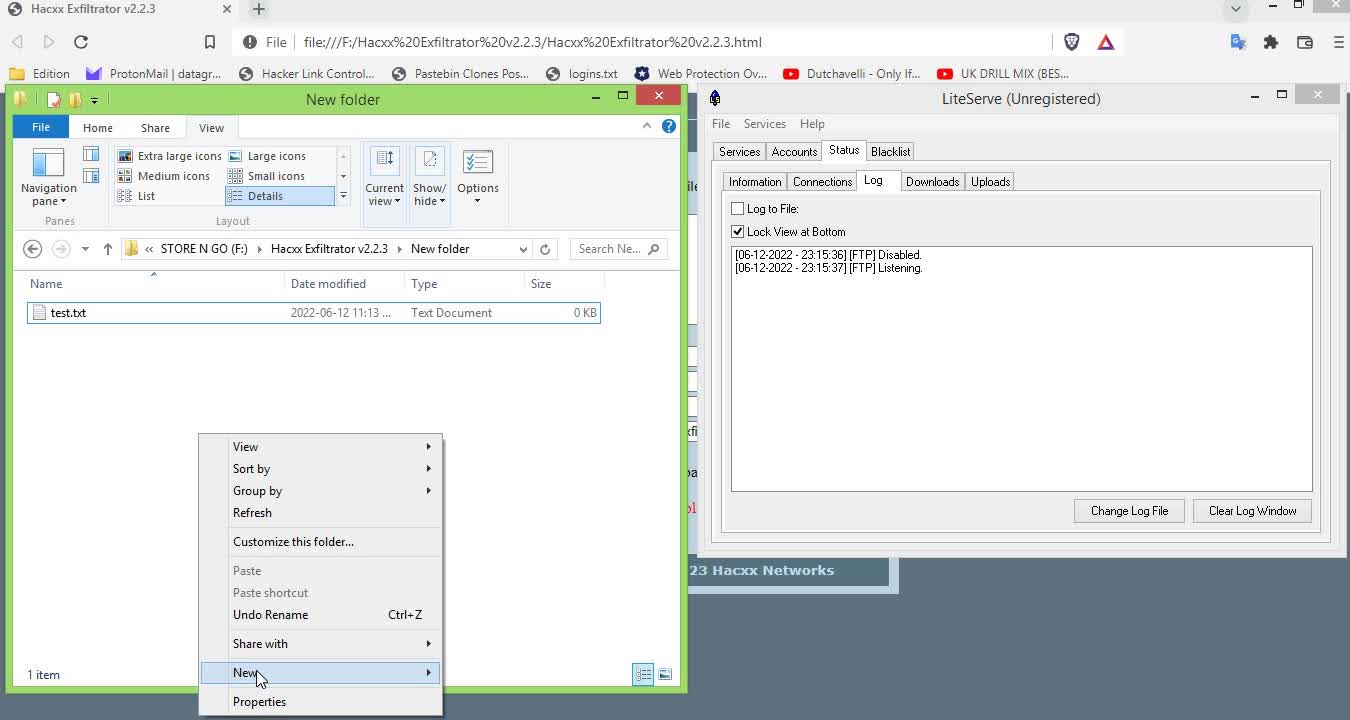The image size is (1350, 720).
Task: Click the Navigation pane button
Action: pos(48,177)
